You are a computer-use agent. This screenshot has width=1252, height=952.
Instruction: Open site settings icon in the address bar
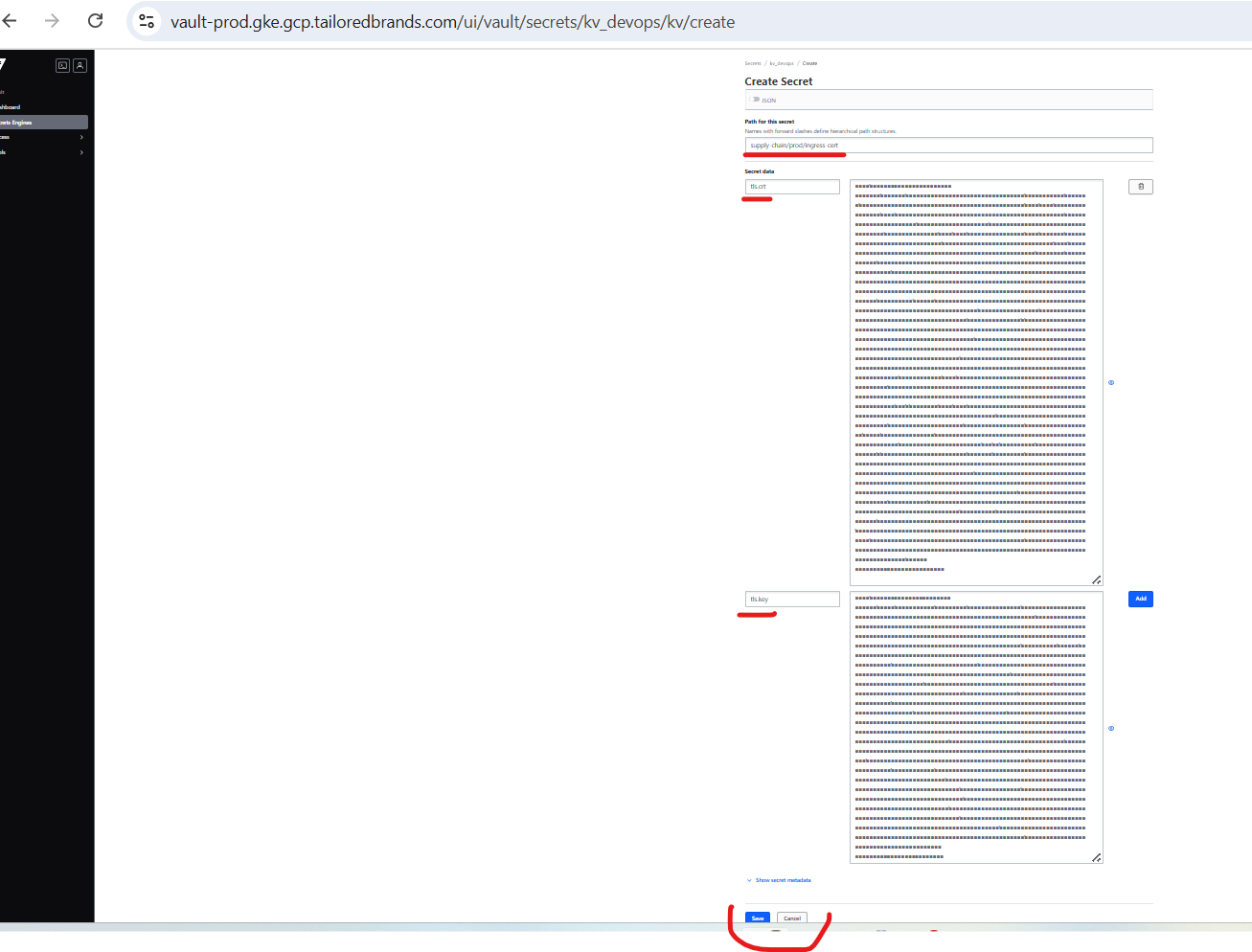click(146, 20)
